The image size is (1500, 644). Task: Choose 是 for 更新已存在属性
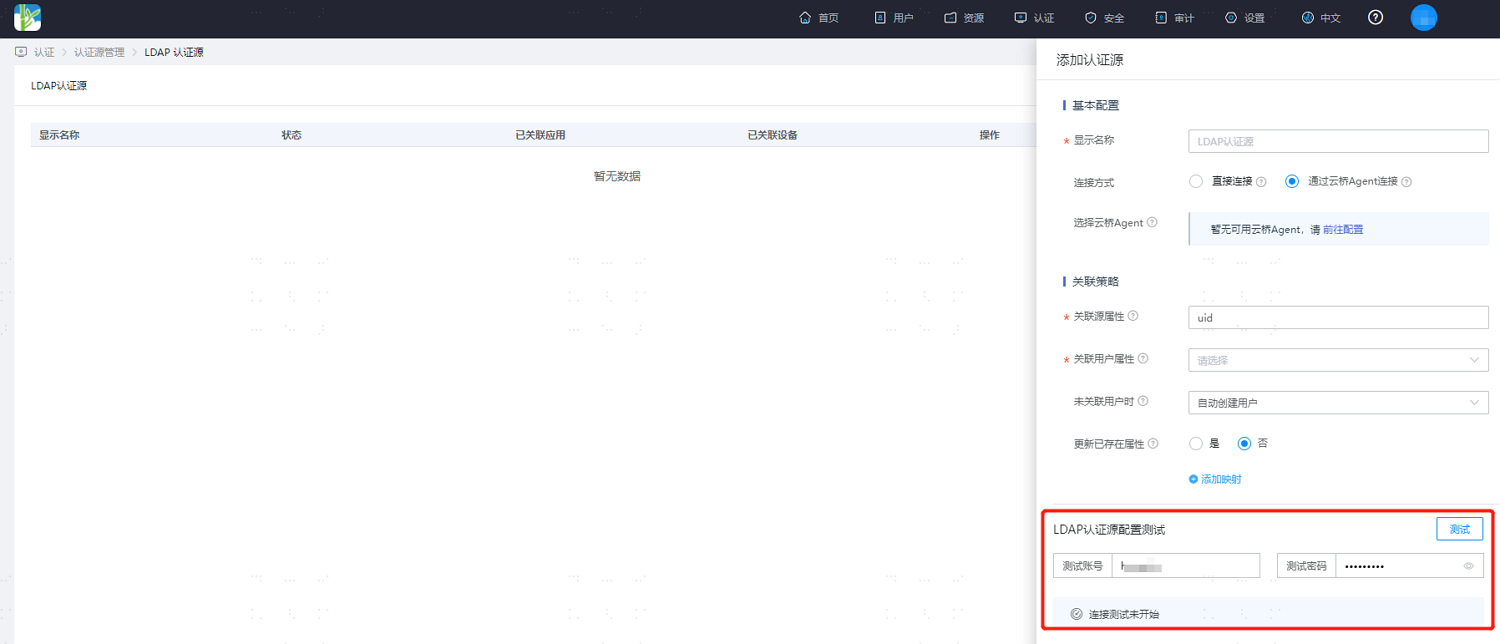coord(1195,443)
